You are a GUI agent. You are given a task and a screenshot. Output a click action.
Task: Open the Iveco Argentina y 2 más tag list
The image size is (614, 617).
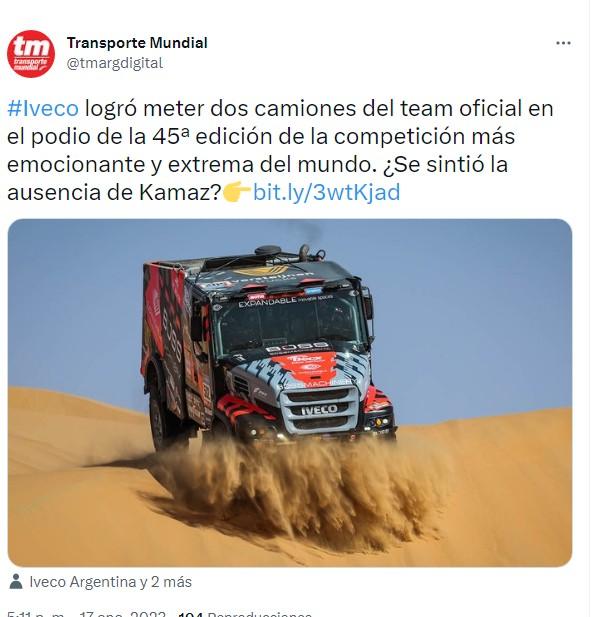click(110, 582)
